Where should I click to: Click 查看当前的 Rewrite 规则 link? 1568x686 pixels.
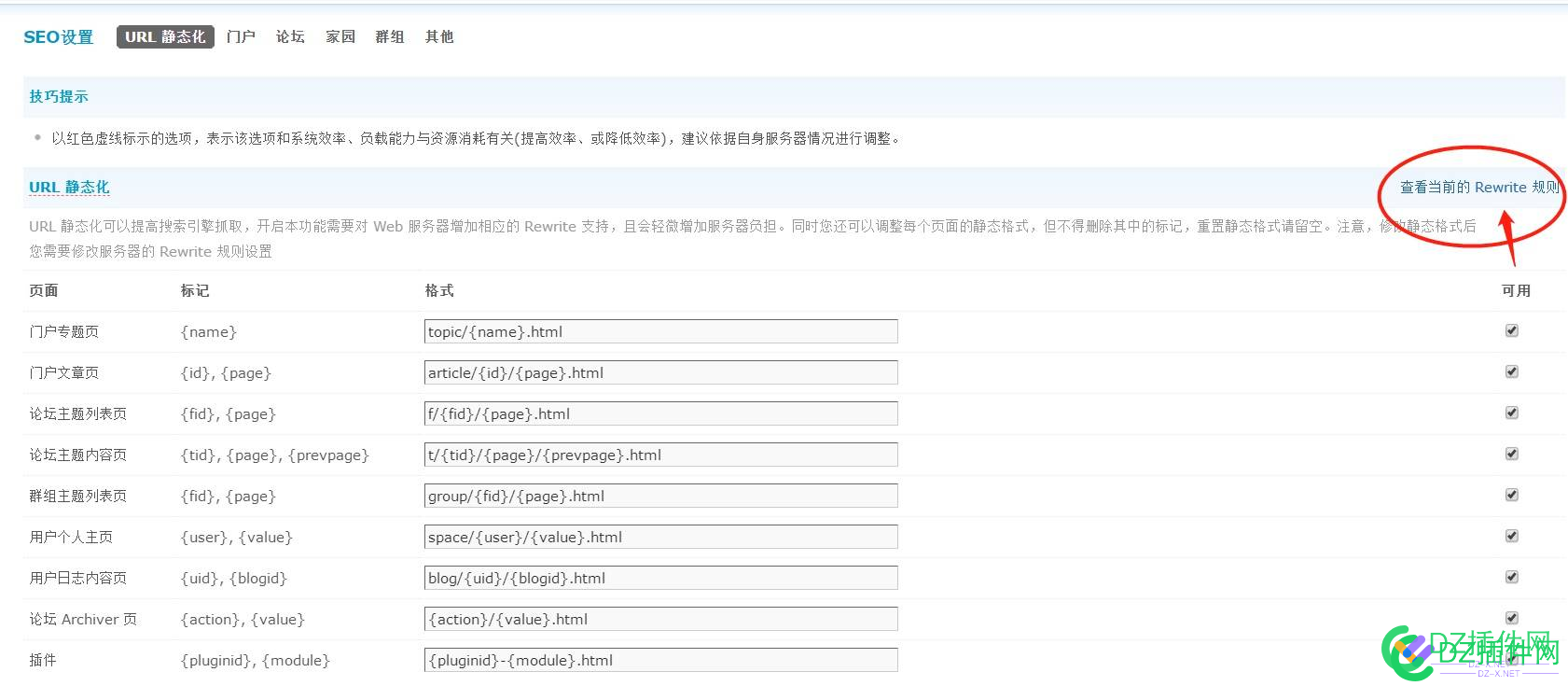tap(1479, 187)
